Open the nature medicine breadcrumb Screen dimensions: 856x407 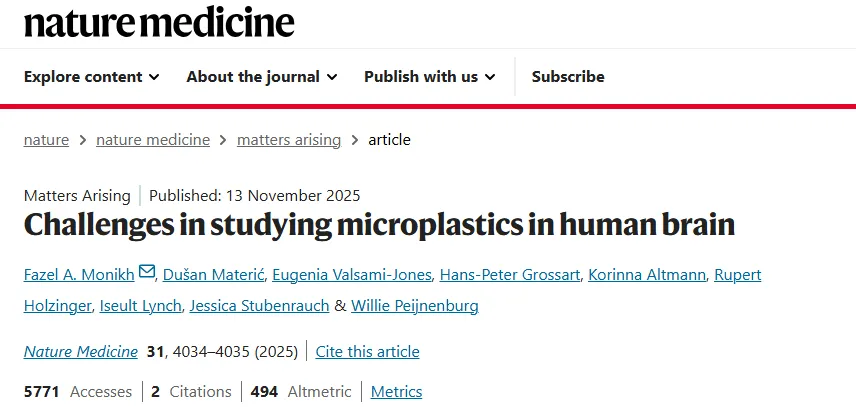(153, 140)
